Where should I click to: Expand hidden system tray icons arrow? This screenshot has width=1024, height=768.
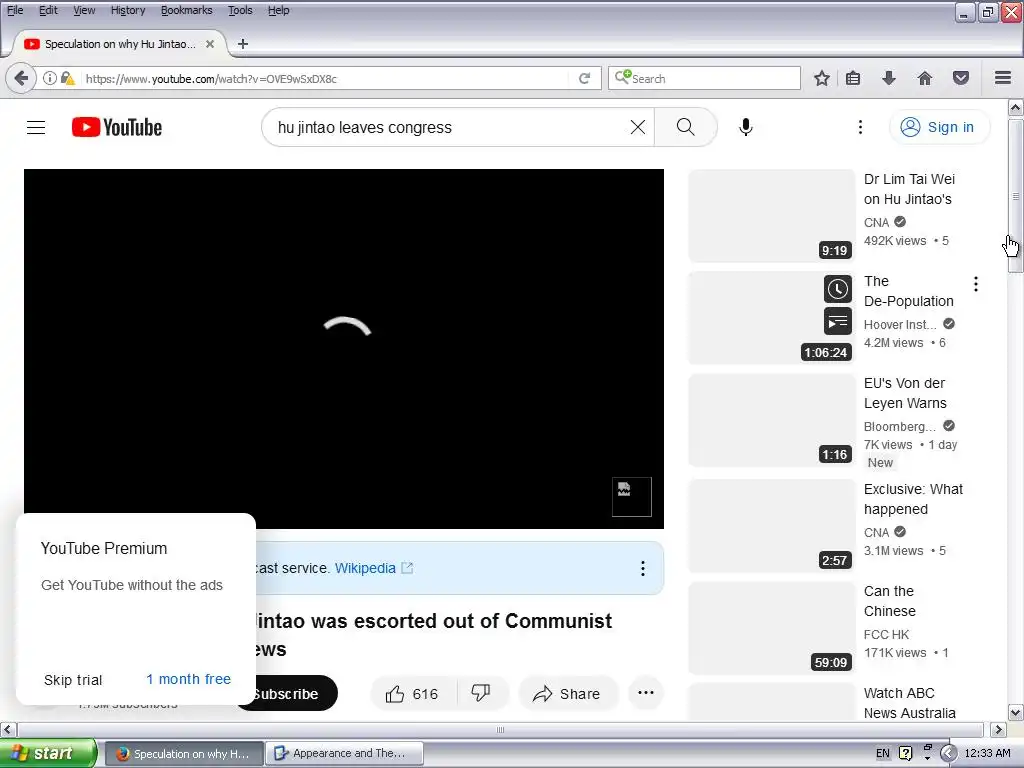click(948, 753)
